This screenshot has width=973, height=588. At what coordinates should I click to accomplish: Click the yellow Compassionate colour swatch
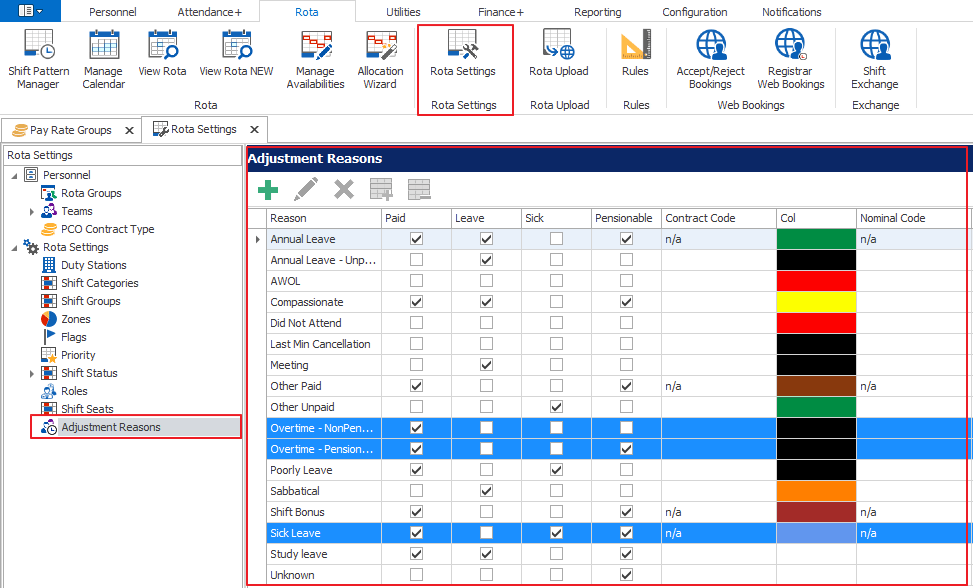[816, 302]
